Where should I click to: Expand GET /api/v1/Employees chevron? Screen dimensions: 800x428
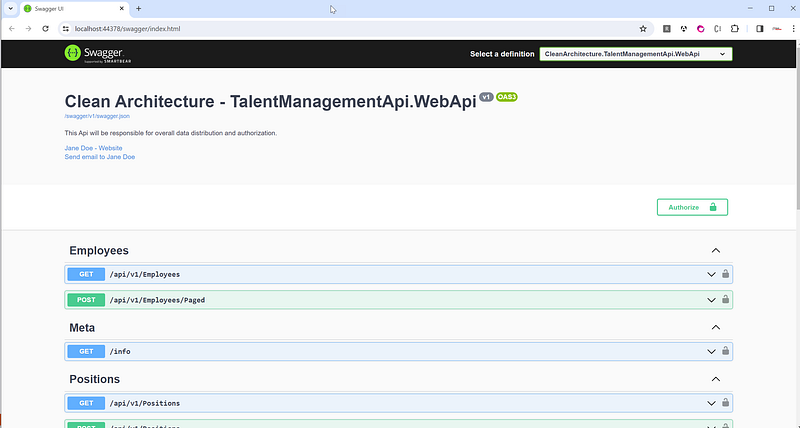pyautogui.click(x=711, y=274)
